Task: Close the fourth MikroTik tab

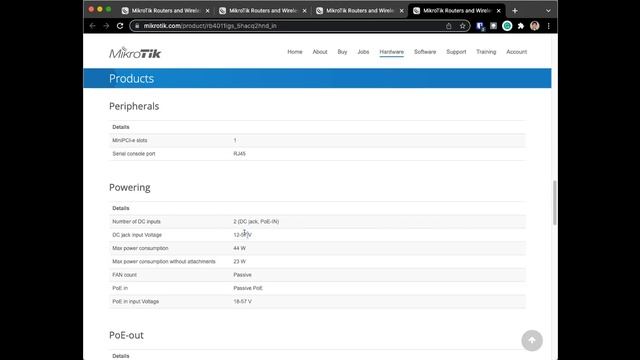Action: click(498, 11)
